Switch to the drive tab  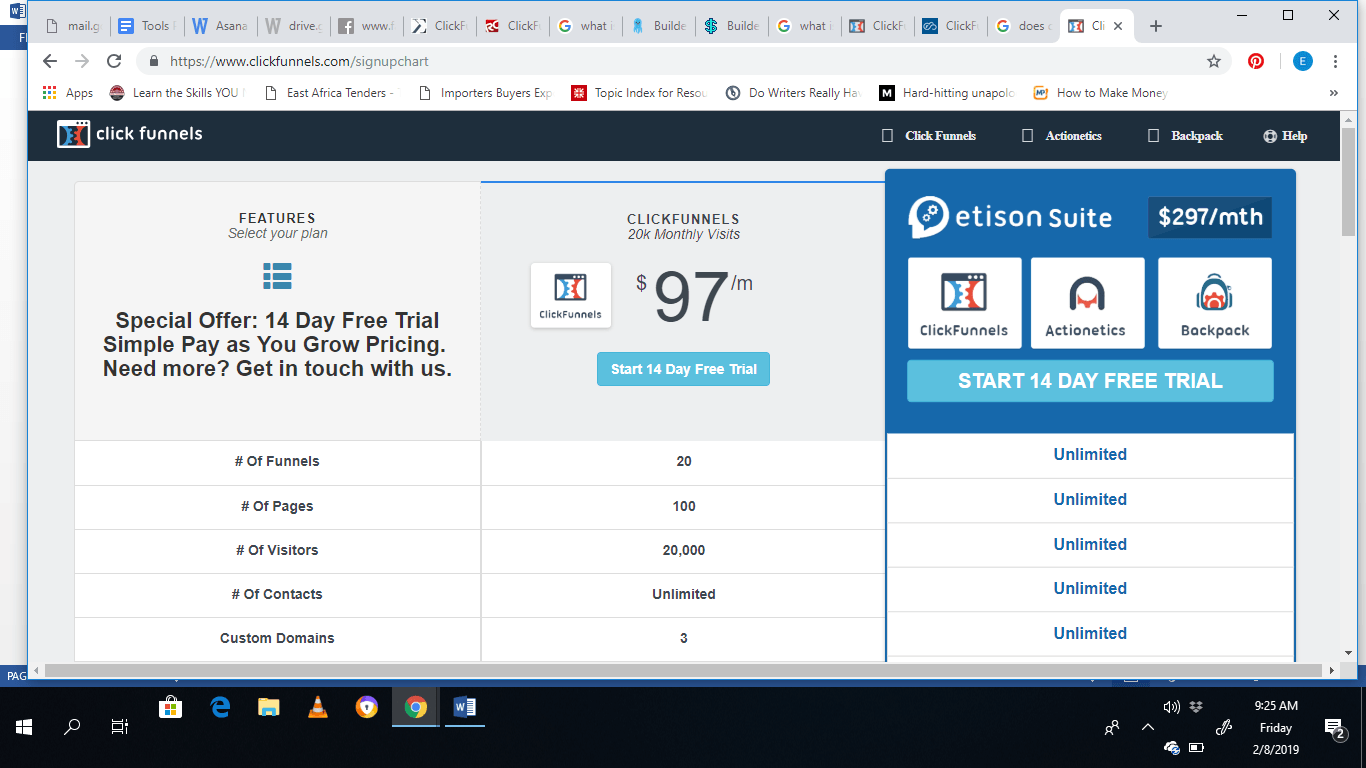(x=292, y=26)
